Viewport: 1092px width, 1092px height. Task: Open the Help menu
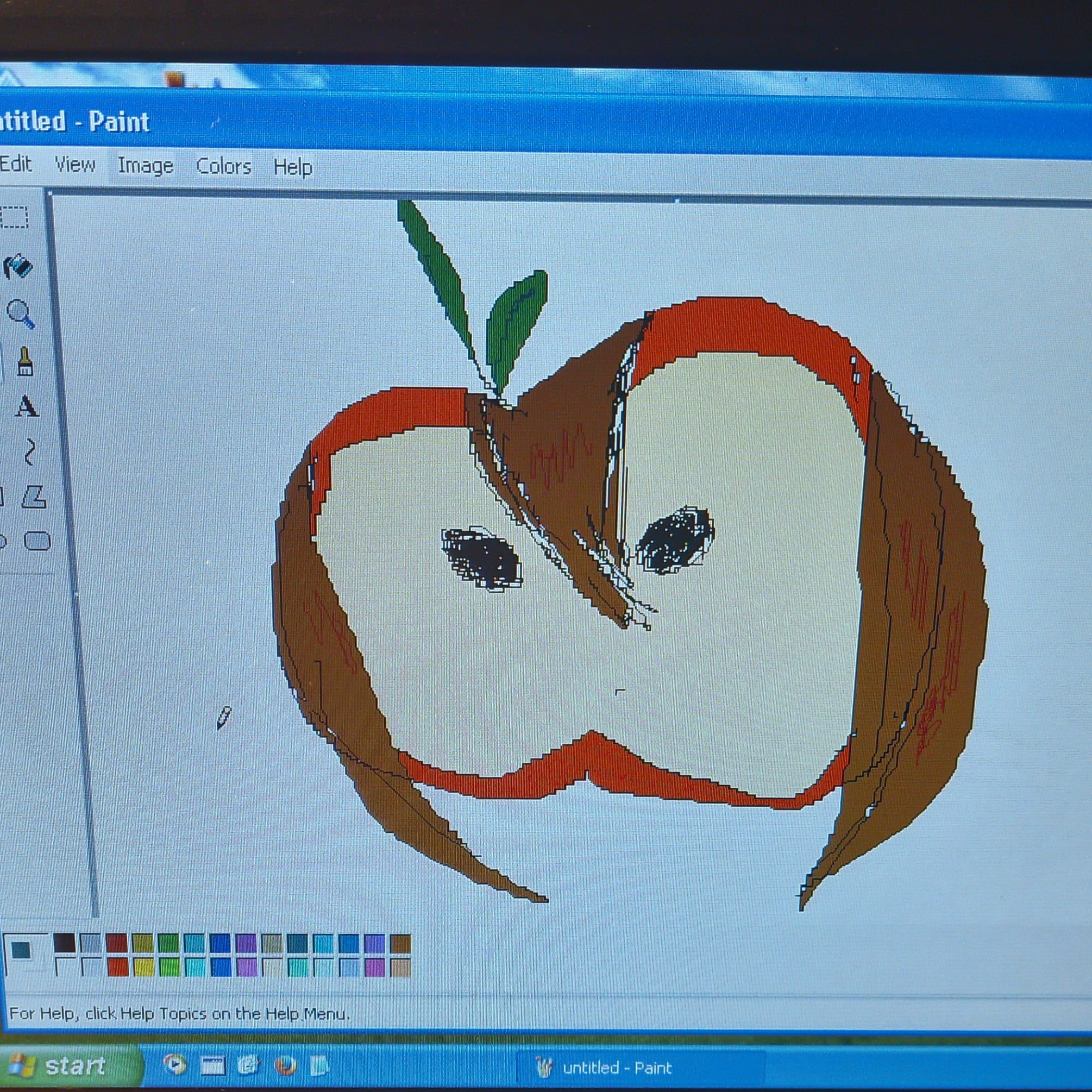coord(292,168)
